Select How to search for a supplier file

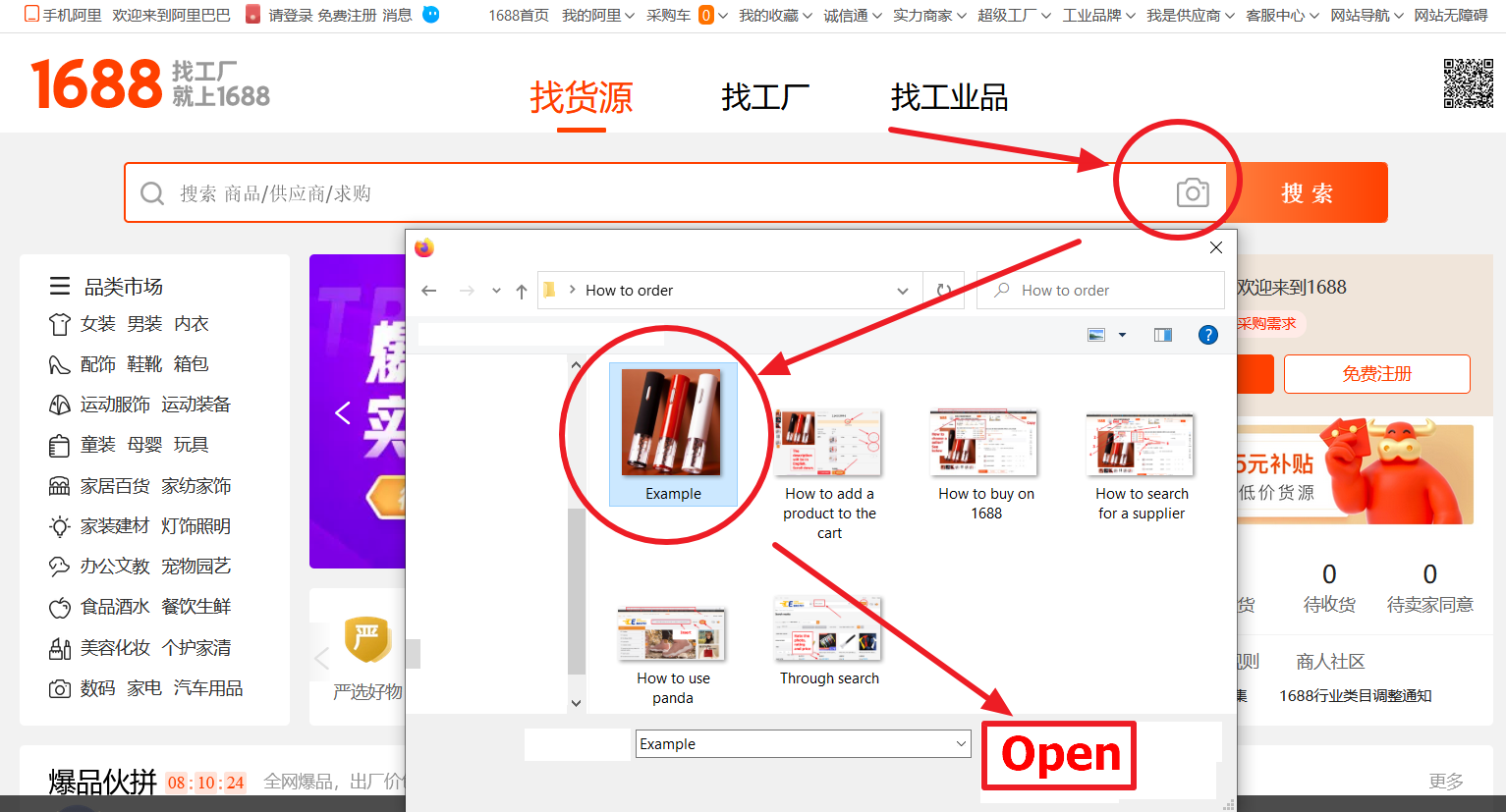tap(1142, 465)
